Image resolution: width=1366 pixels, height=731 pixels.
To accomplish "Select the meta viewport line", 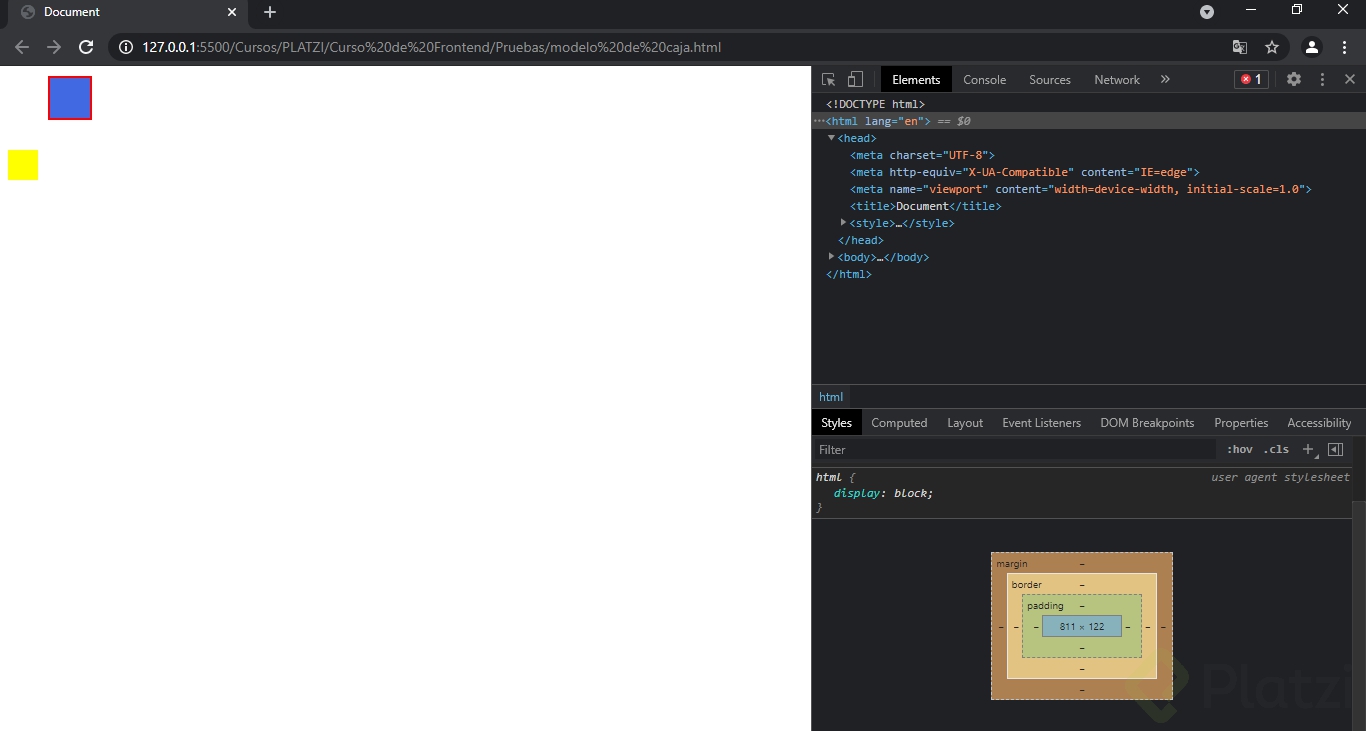I will (1081, 189).
